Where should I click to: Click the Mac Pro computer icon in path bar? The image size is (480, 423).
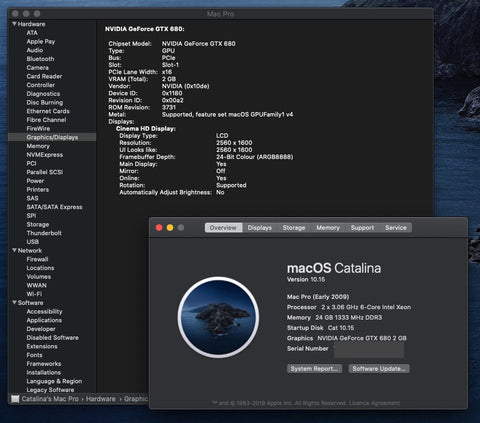coord(15,399)
